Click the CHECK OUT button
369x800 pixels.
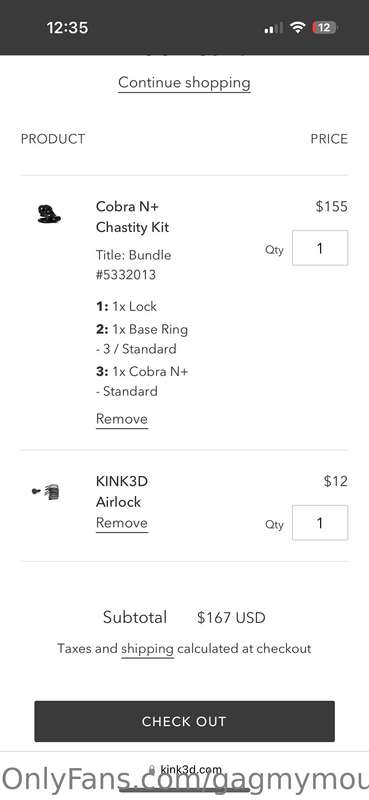184,721
